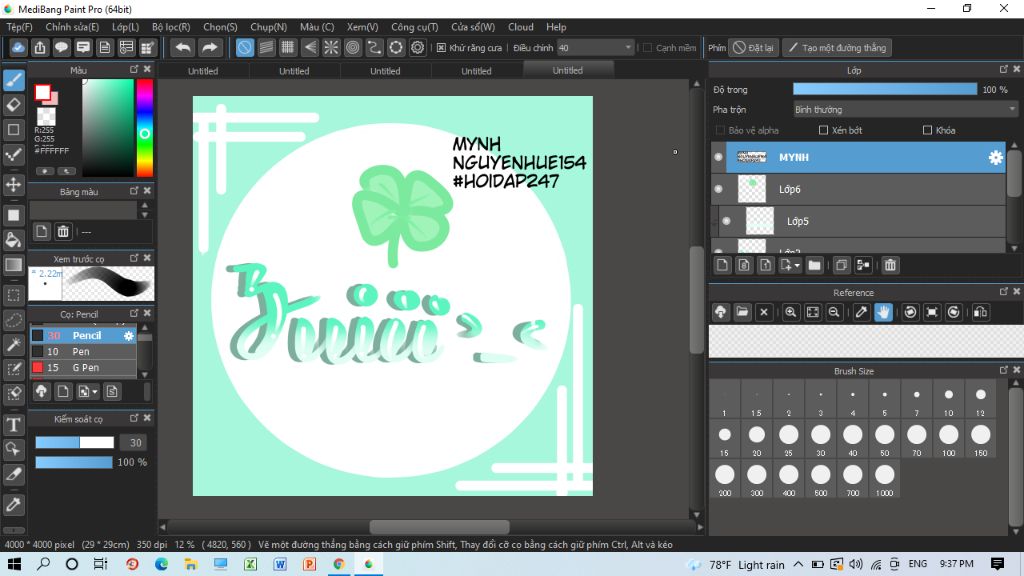1024x576 pixels.
Task: Enable the Xén bớt checkbox
Action: coord(824,131)
